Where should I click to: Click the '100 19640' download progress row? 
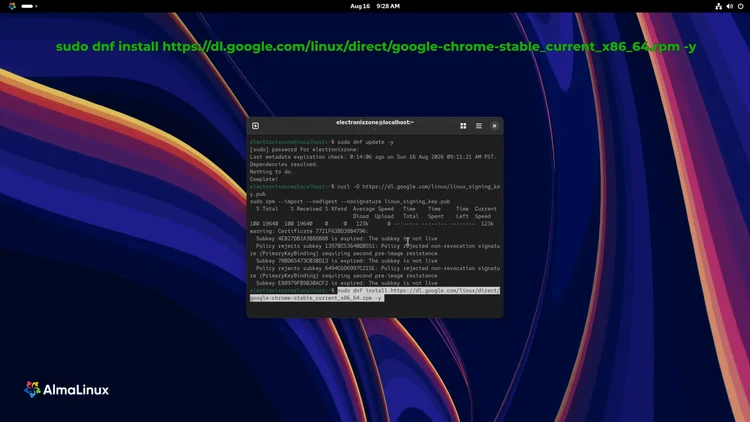372,224
